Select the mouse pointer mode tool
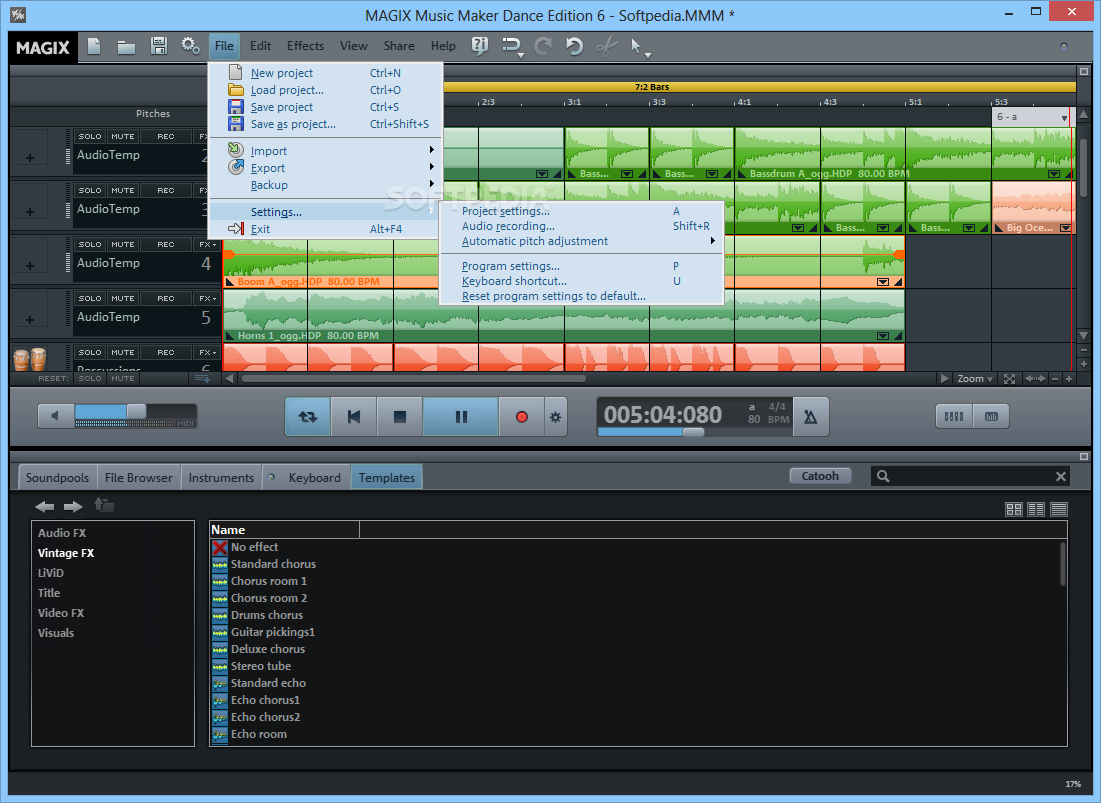 coord(635,46)
